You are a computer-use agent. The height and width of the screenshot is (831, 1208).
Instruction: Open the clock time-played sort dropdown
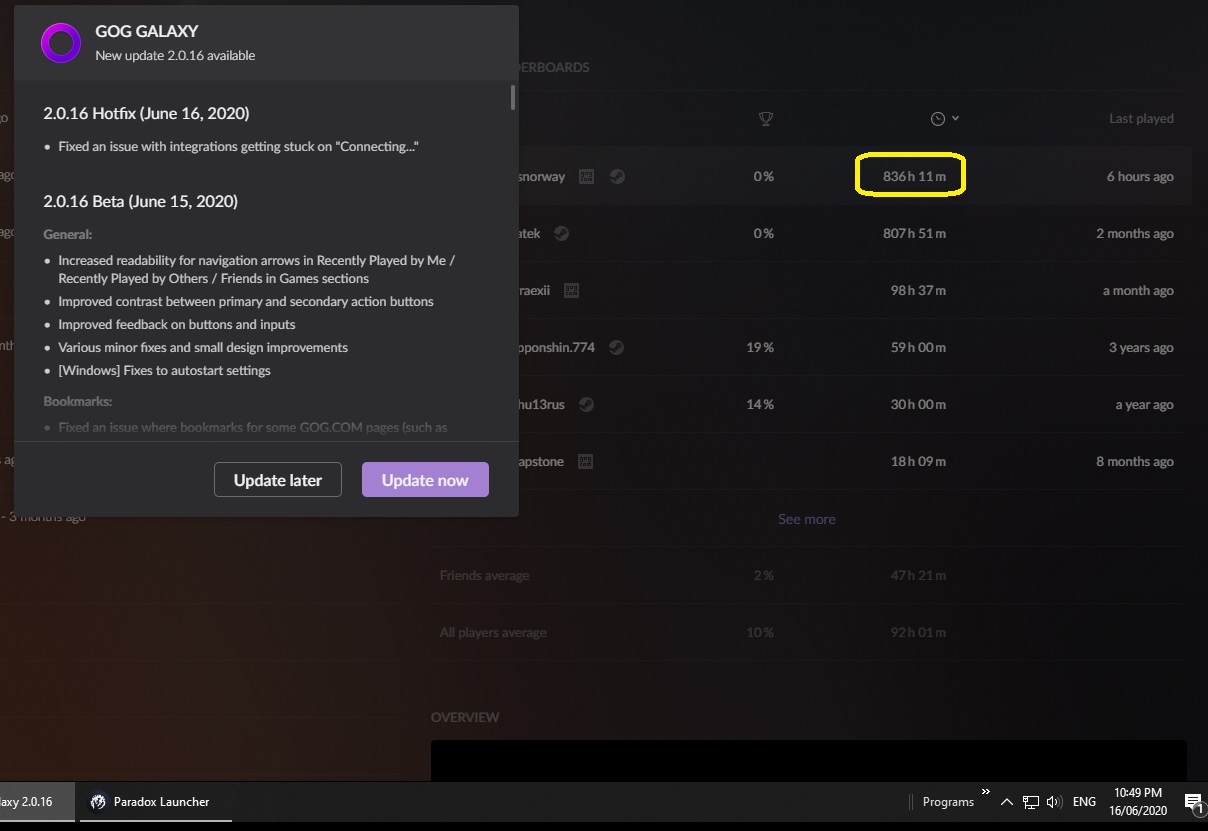pos(945,119)
